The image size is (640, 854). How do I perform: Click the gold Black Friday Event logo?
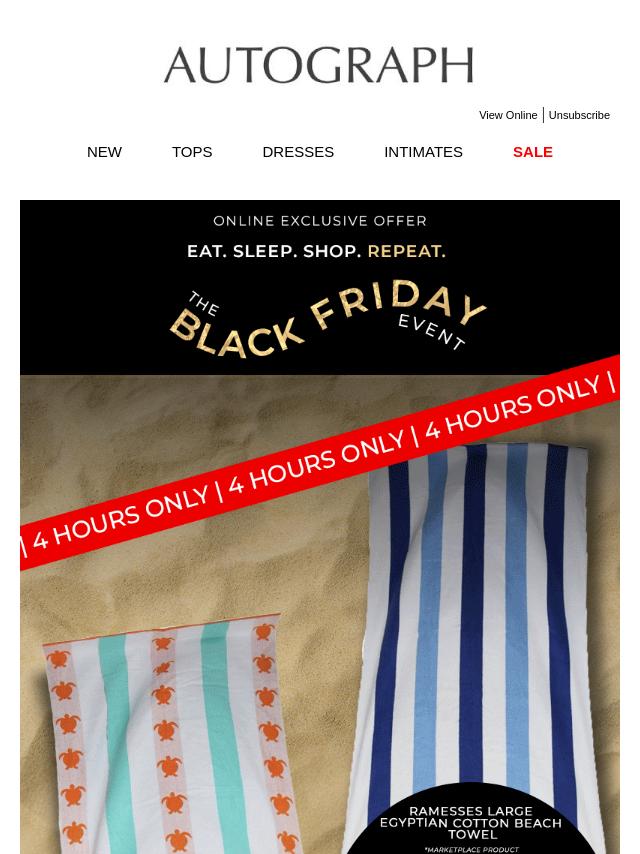327,319
